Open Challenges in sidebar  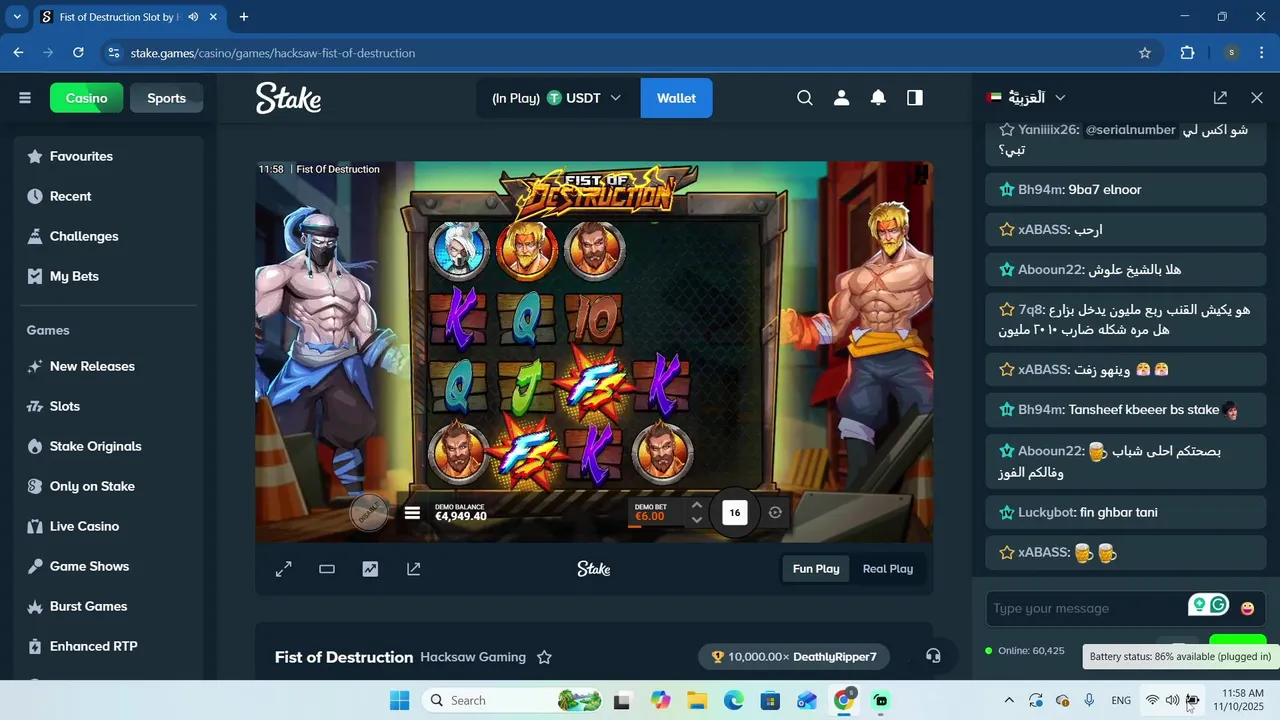(110, 236)
